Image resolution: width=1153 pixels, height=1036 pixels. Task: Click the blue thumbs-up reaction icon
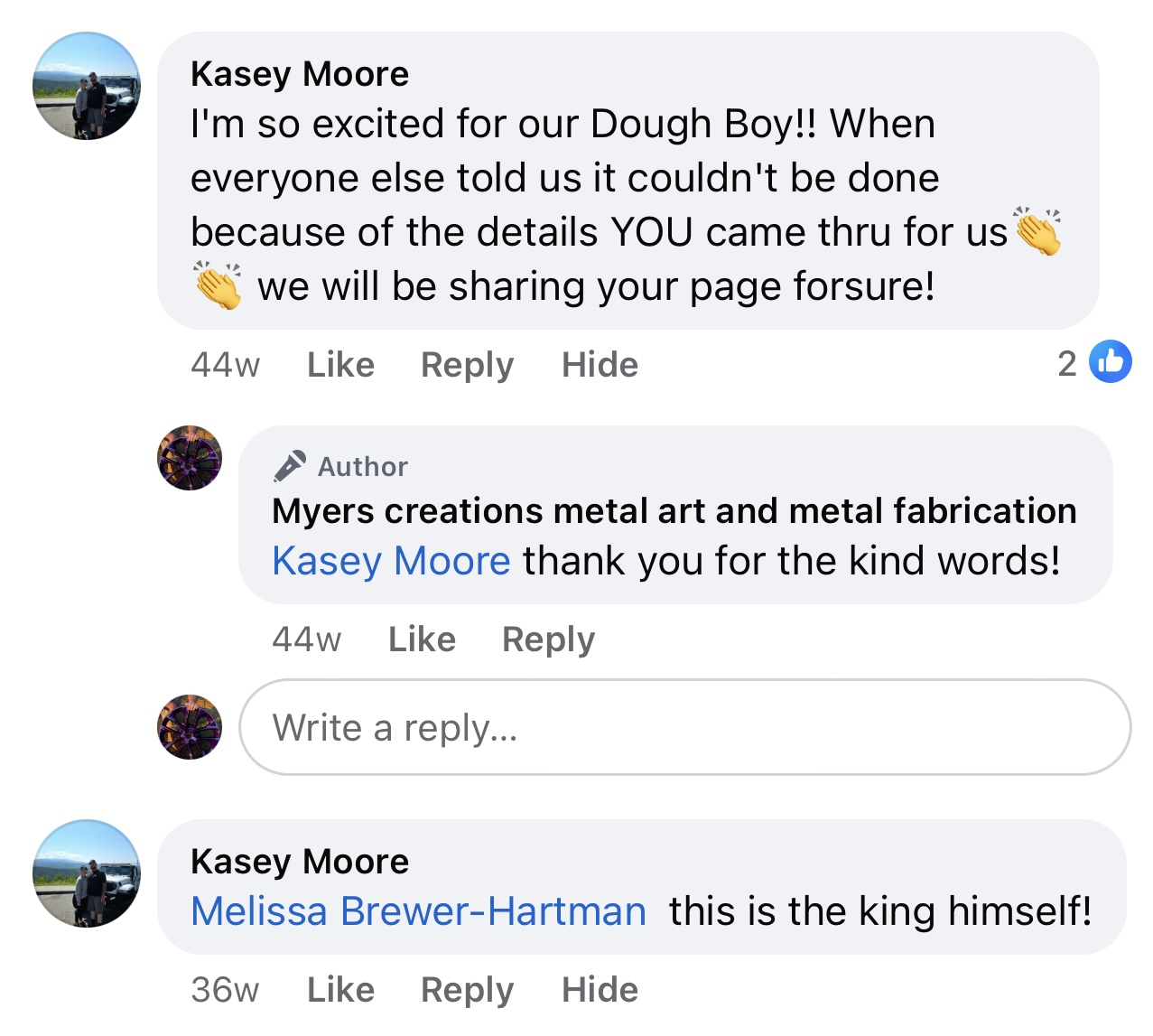1110,362
